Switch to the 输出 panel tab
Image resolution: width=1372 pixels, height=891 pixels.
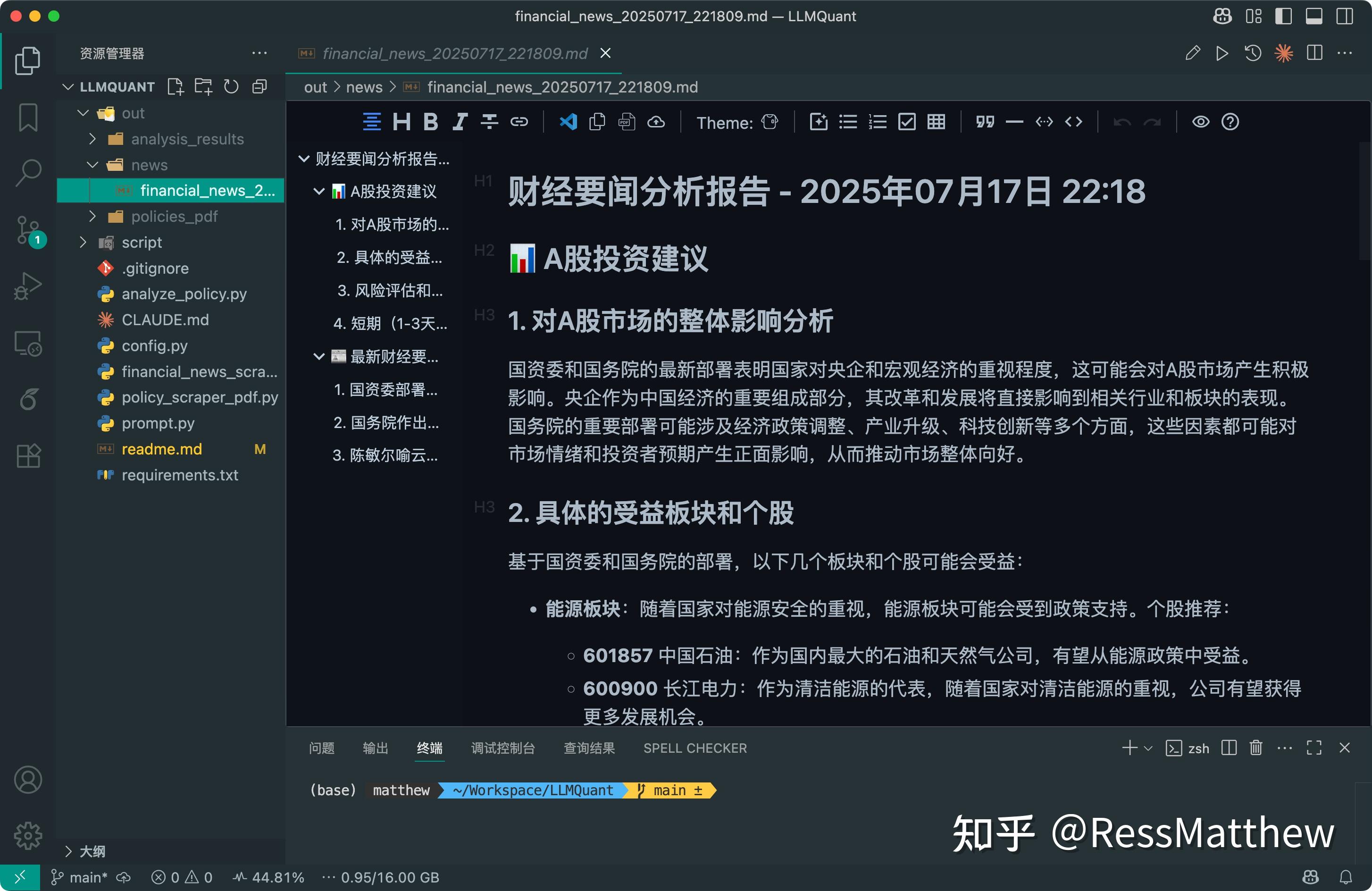pos(375,748)
